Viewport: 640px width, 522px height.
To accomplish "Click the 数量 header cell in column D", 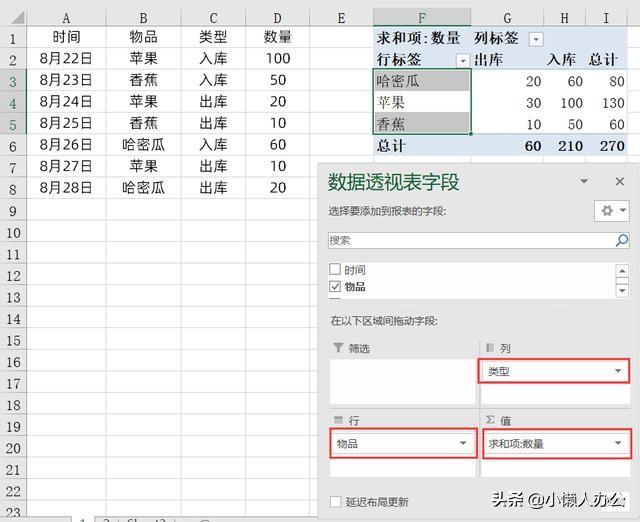I will click(278, 37).
